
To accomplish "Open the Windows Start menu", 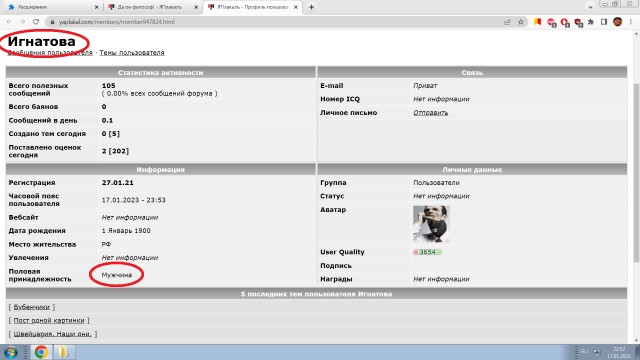I will pyautogui.click(x=10, y=352).
